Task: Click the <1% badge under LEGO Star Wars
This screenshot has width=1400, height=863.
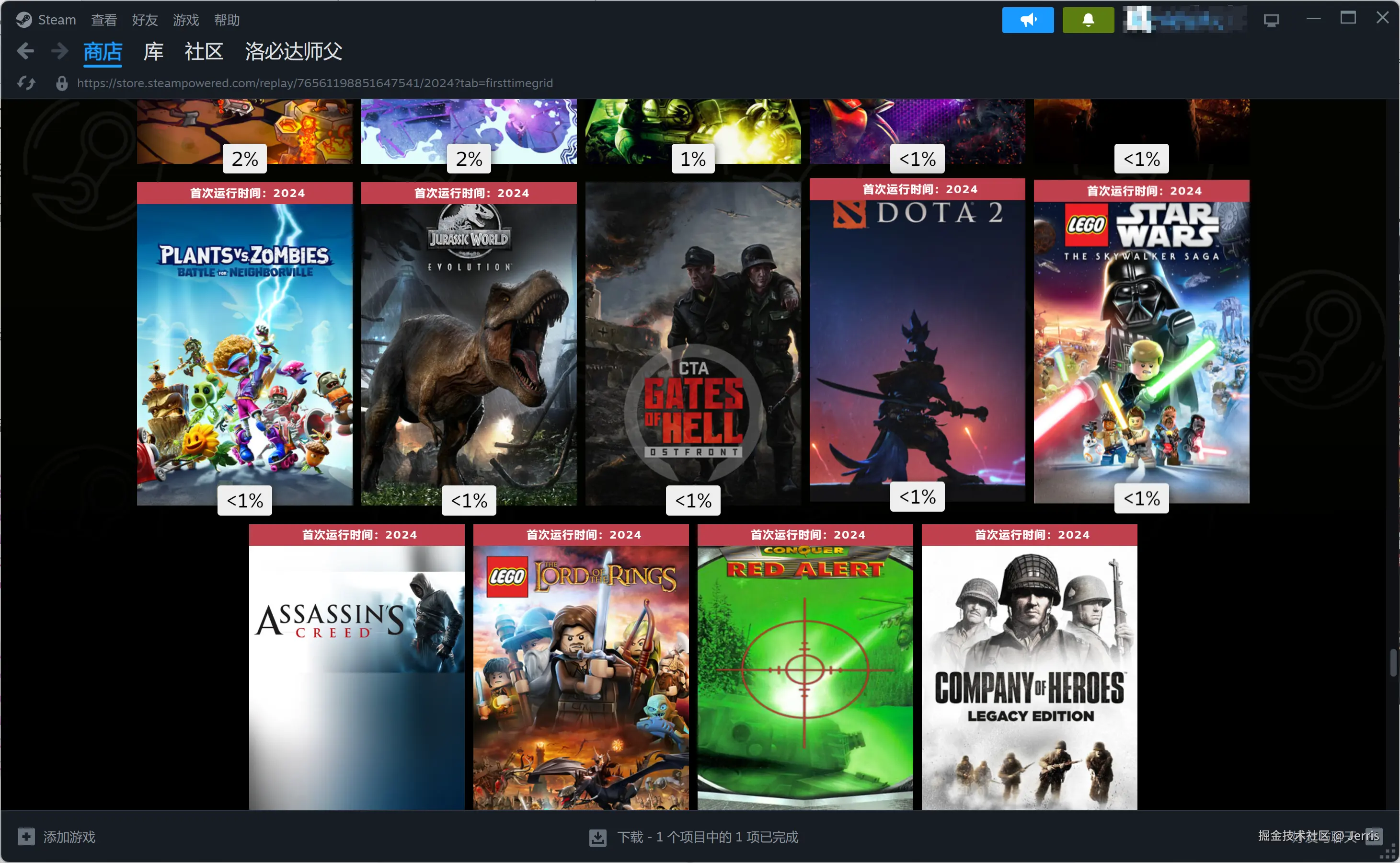Action: pos(1142,498)
